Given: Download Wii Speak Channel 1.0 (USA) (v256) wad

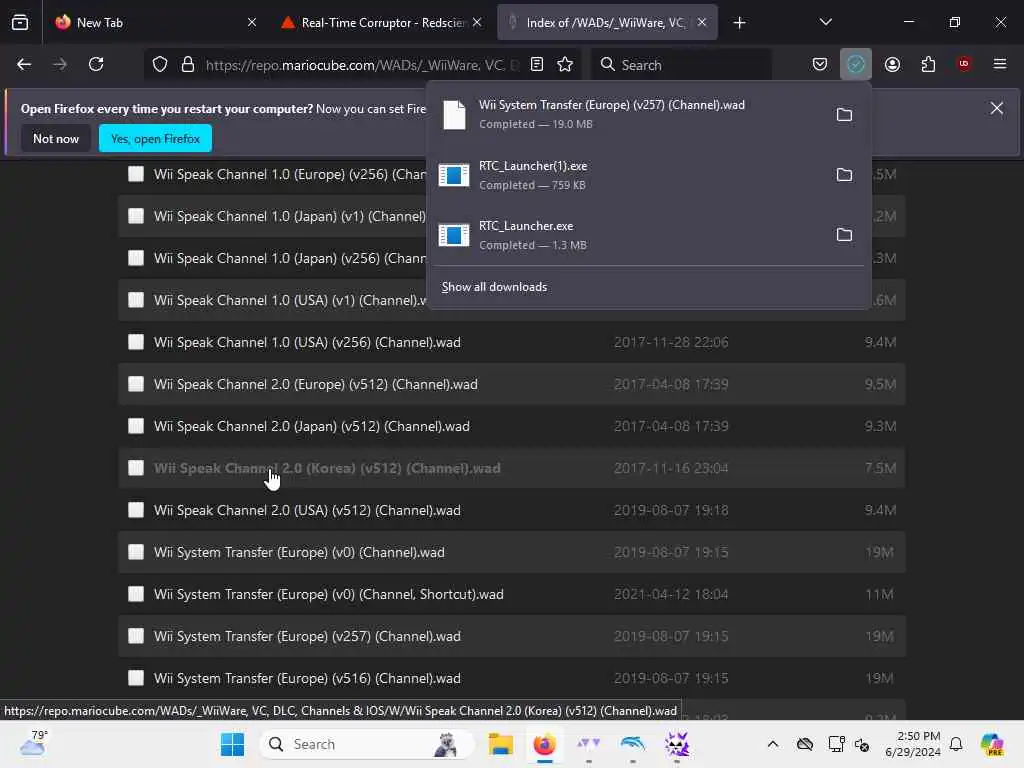Looking at the screenshot, I should click(307, 342).
